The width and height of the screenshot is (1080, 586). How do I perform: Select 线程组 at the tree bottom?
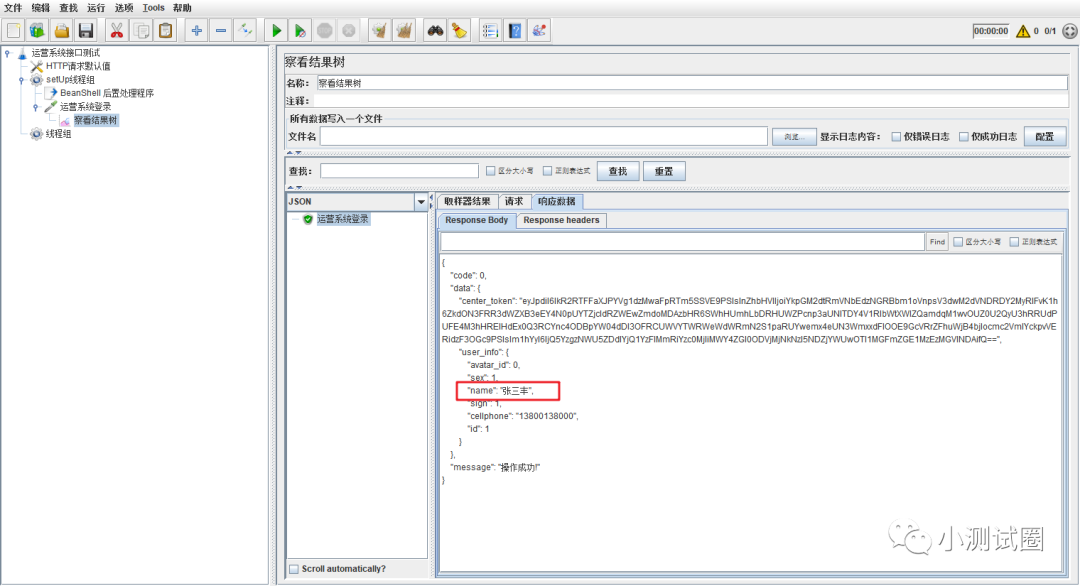59,134
